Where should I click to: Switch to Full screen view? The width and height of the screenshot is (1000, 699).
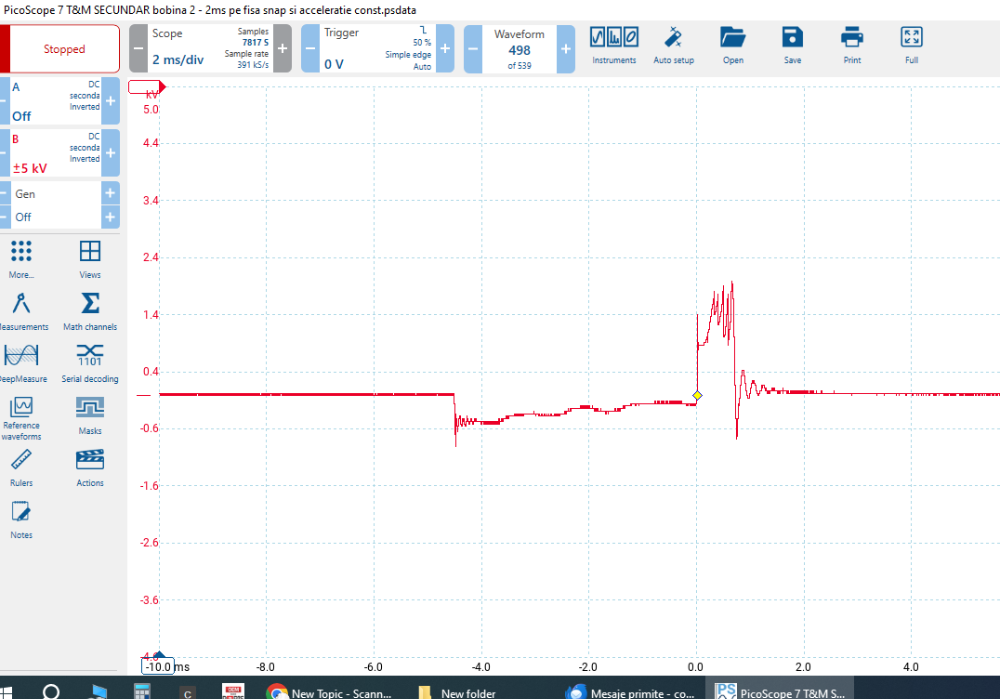pyautogui.click(x=911, y=45)
